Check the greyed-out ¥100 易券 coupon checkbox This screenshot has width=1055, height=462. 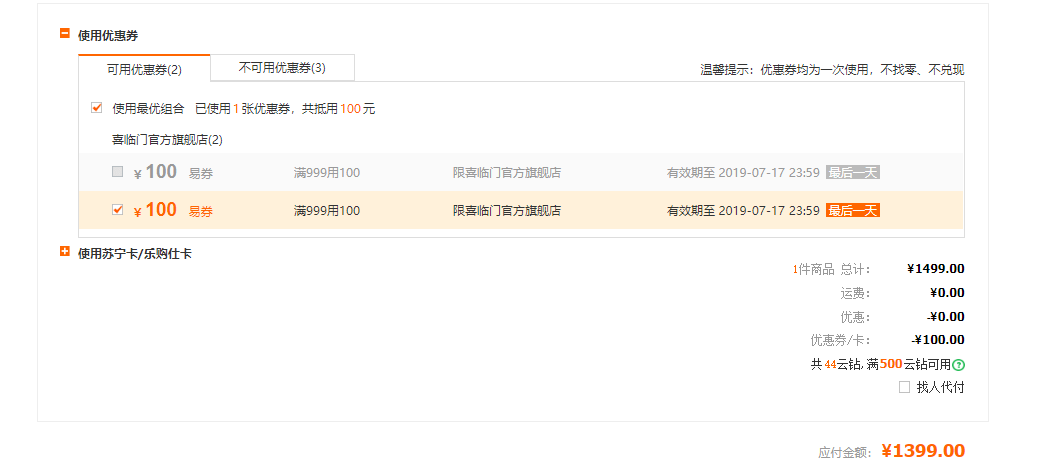pyautogui.click(x=118, y=171)
